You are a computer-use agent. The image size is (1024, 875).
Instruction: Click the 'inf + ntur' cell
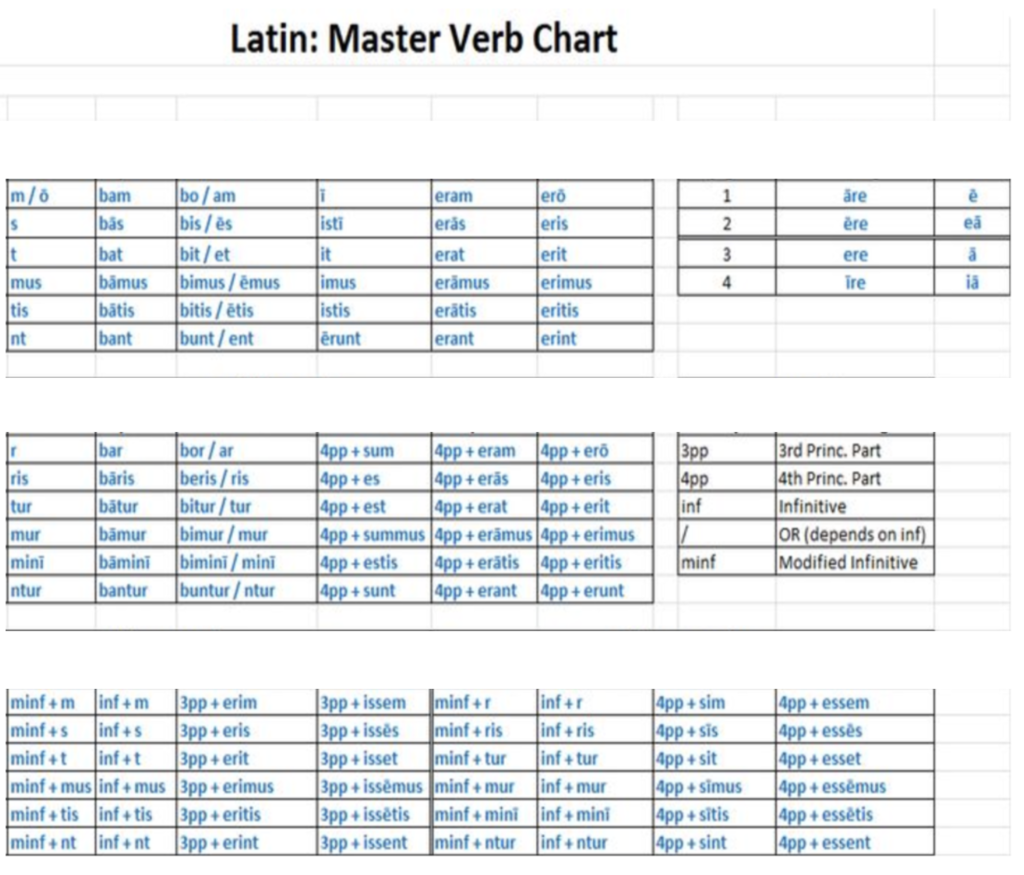coord(595,842)
